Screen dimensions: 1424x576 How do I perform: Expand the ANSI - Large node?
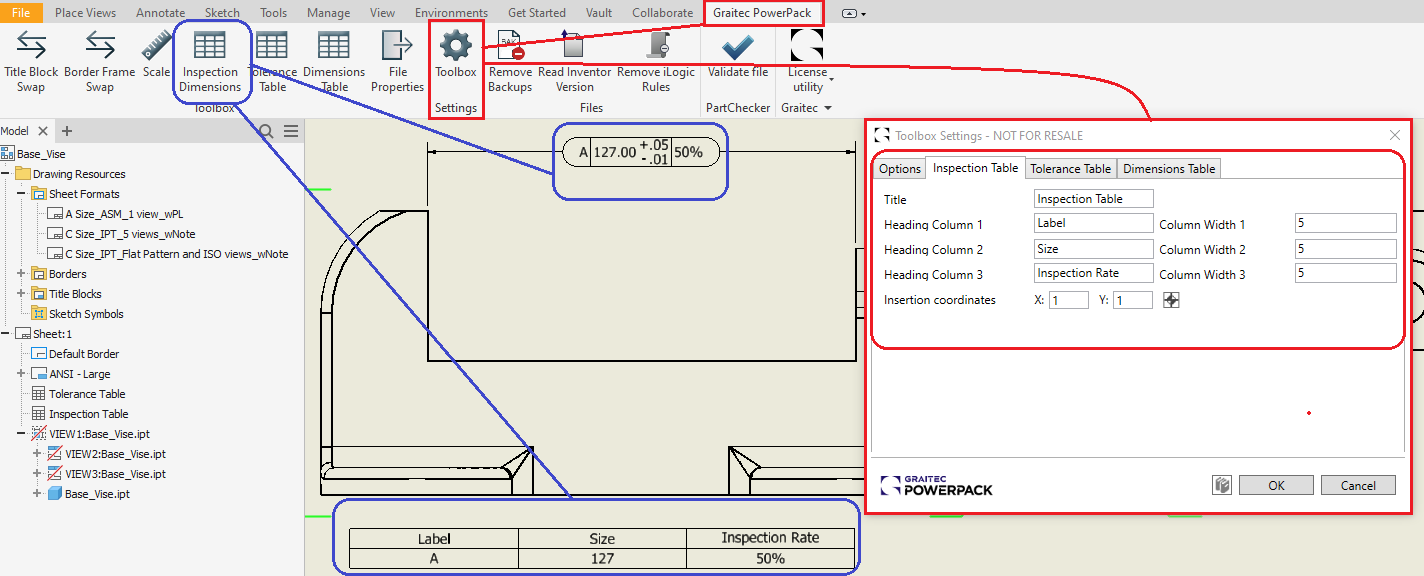pyautogui.click(x=22, y=374)
